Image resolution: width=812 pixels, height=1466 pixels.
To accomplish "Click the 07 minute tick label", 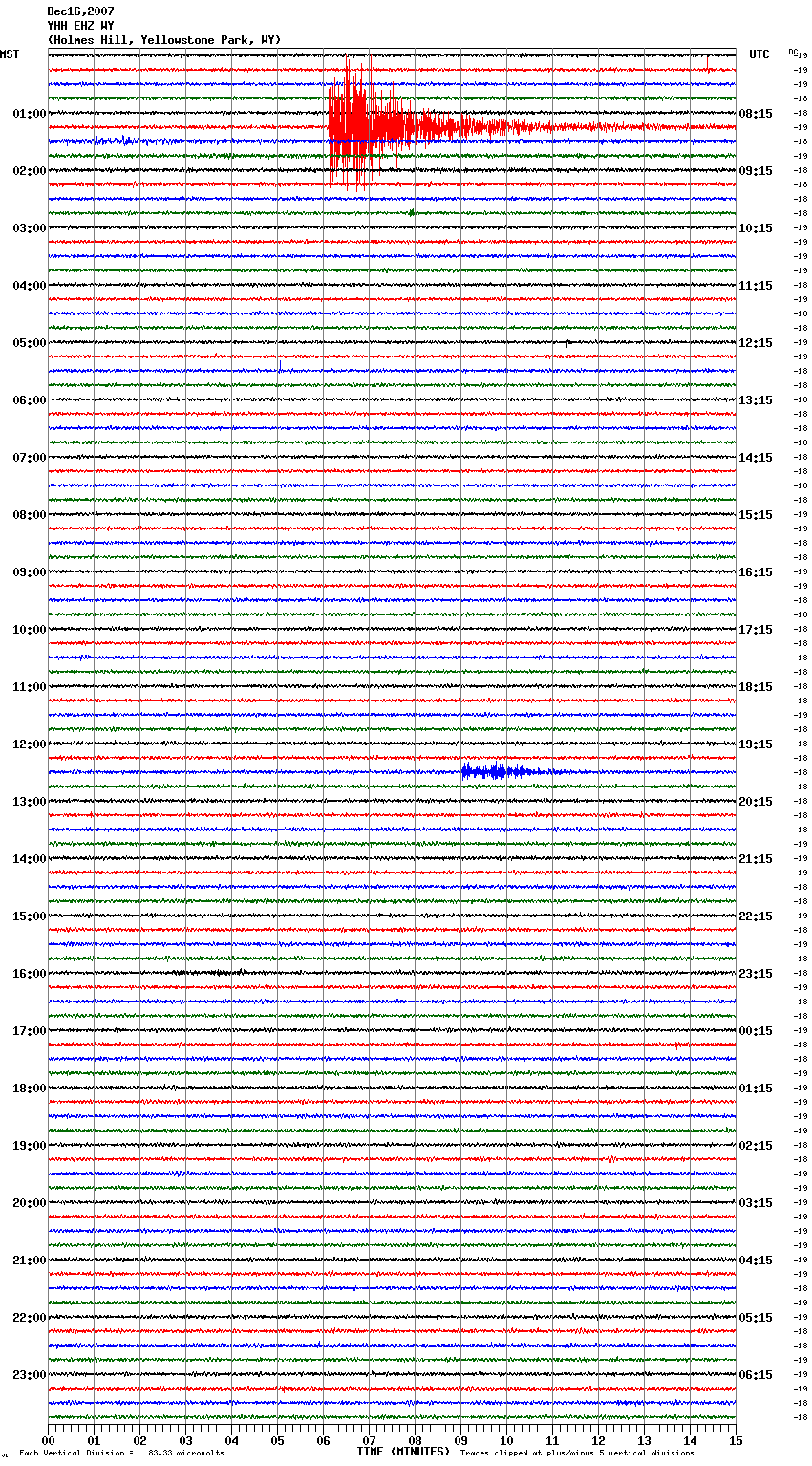I will pos(369,1440).
